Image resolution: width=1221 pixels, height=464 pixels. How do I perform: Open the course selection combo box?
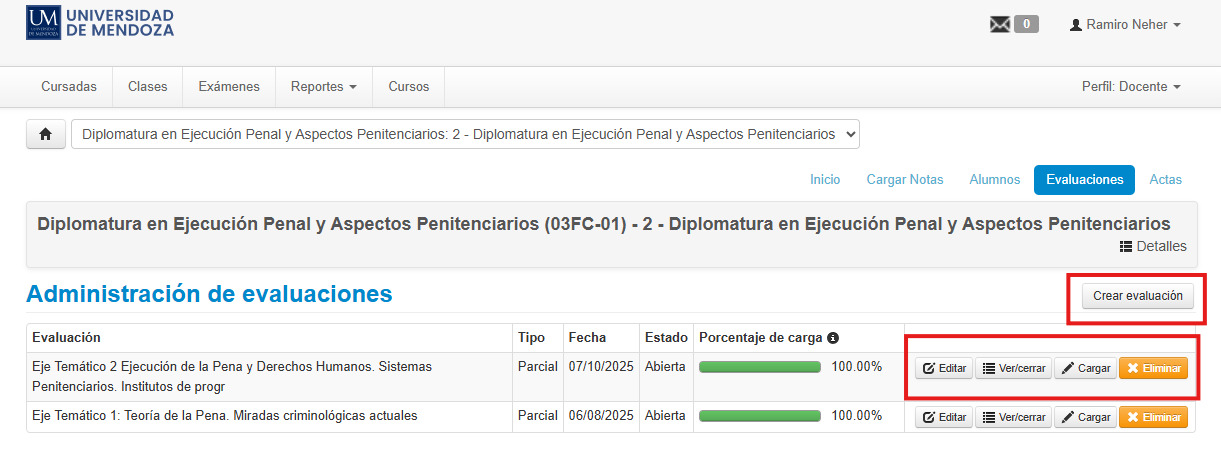point(465,134)
